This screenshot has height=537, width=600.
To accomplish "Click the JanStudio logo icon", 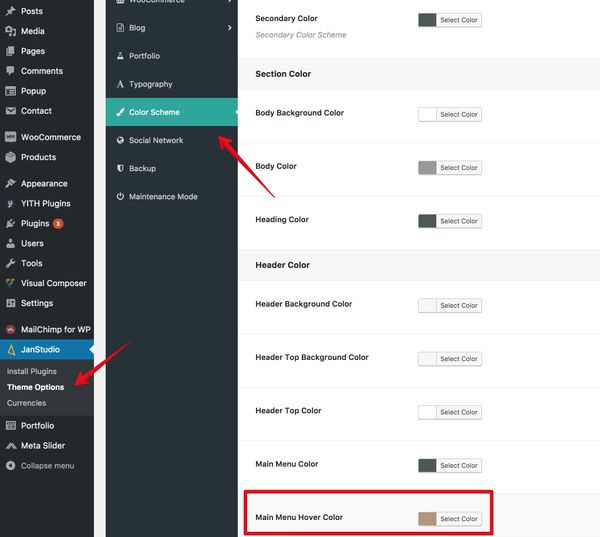I will click(x=11, y=349).
